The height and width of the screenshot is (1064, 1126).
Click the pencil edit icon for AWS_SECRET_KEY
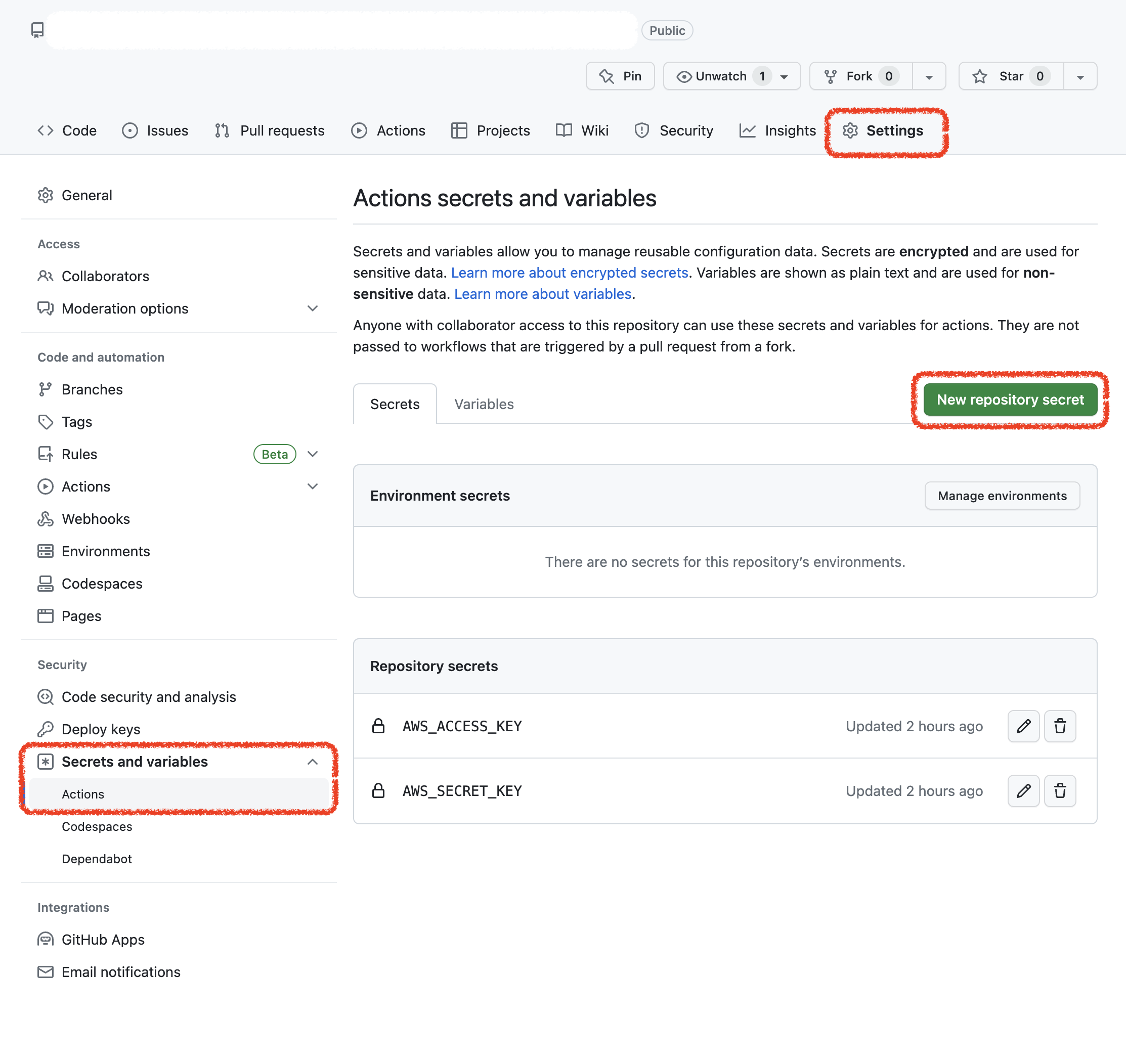click(x=1023, y=790)
